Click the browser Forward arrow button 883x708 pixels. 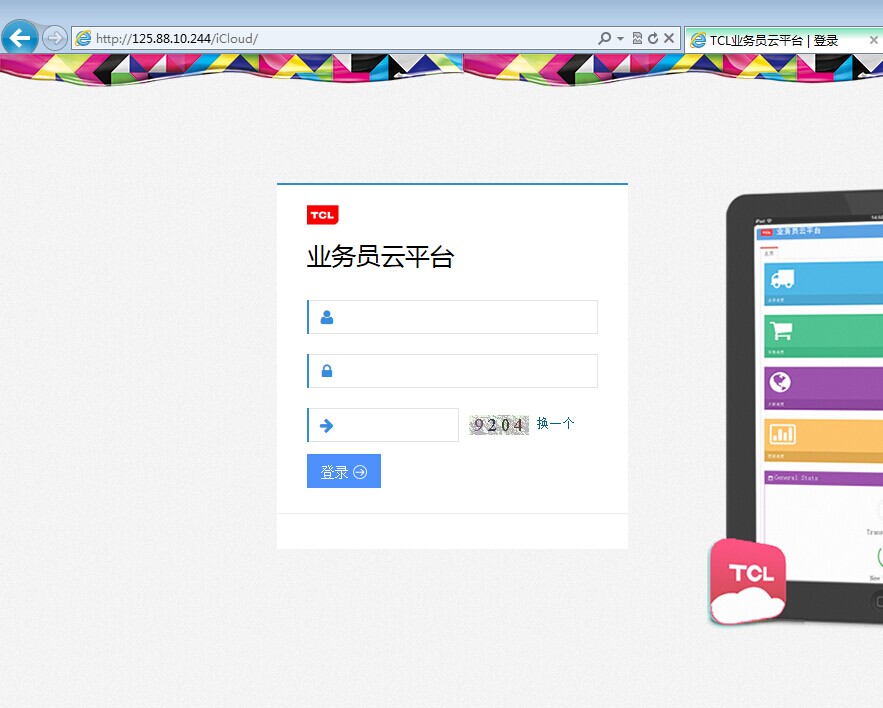55,38
